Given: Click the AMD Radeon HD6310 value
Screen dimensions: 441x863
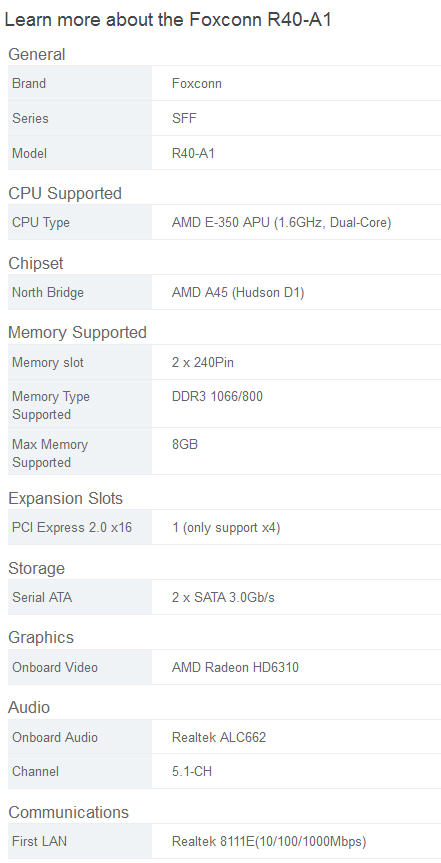Looking at the screenshot, I should coord(235,667).
